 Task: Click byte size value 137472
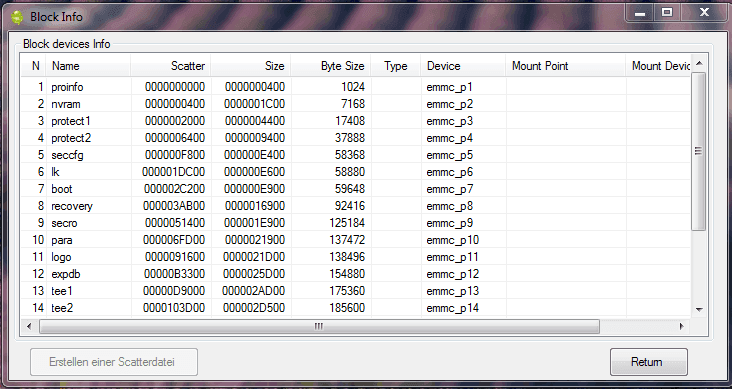(347, 240)
